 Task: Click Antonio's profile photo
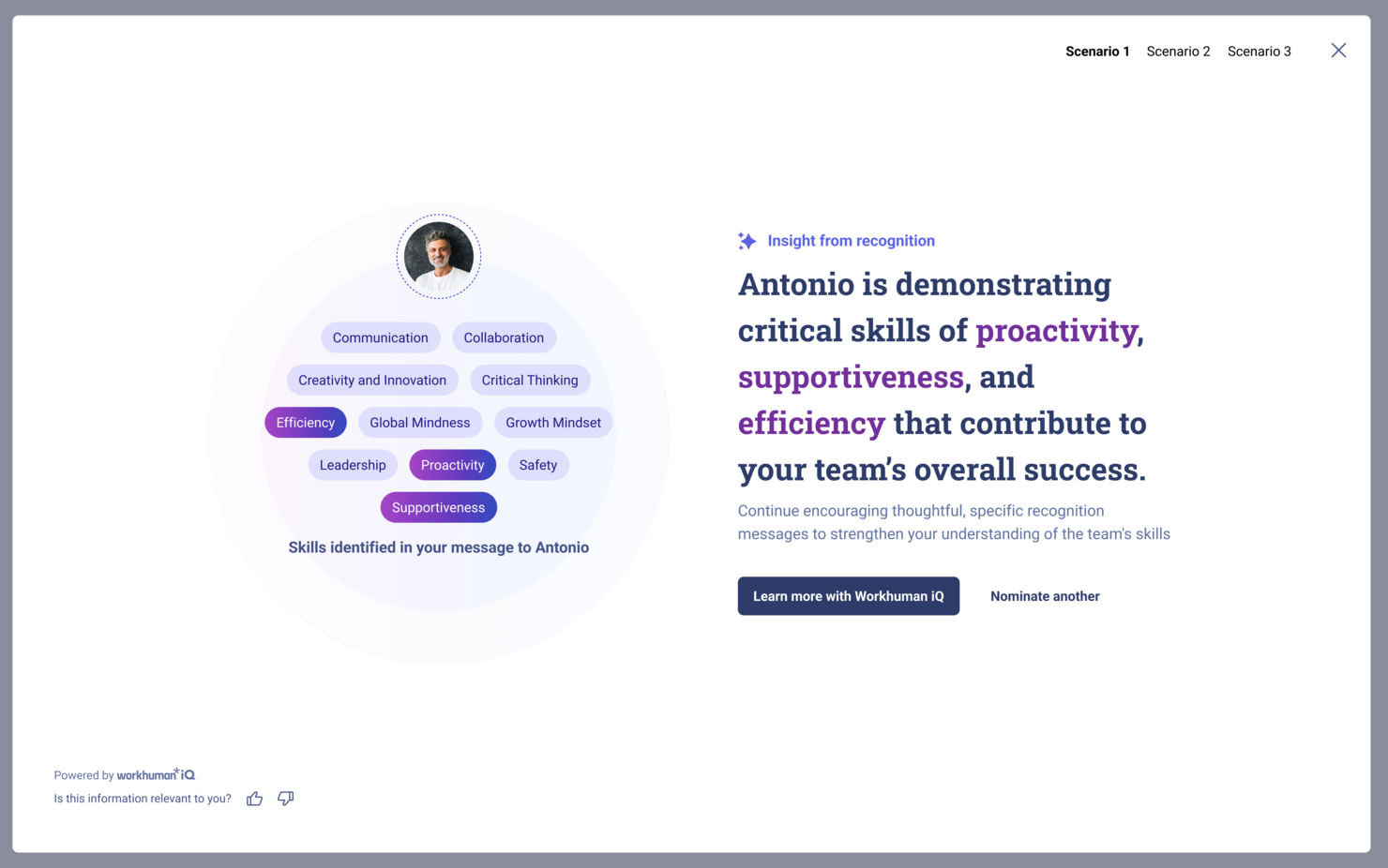pos(438,256)
